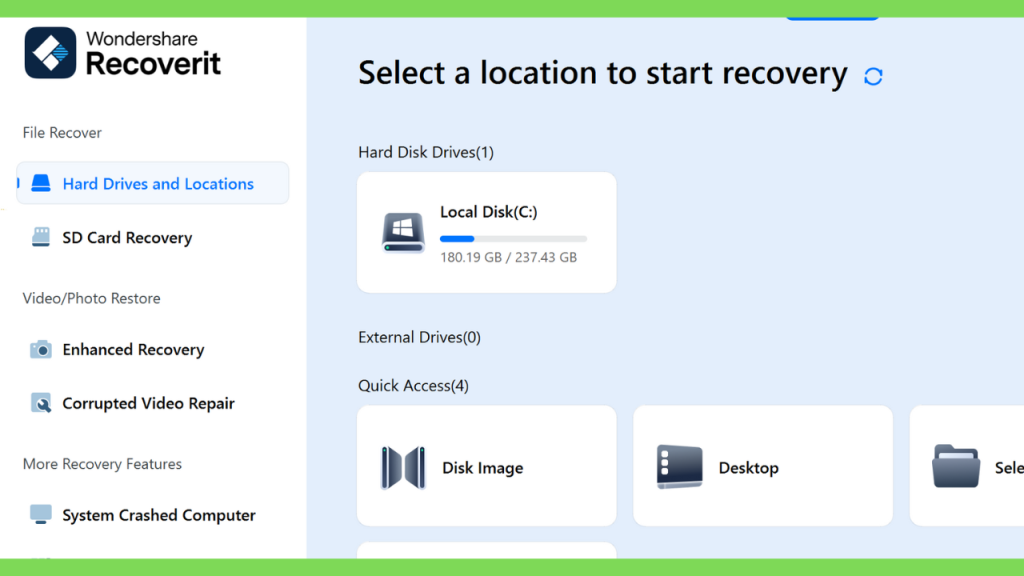Click the '180.19 GB / 237.43 GB' text
This screenshot has height=576, width=1024.
509,257
